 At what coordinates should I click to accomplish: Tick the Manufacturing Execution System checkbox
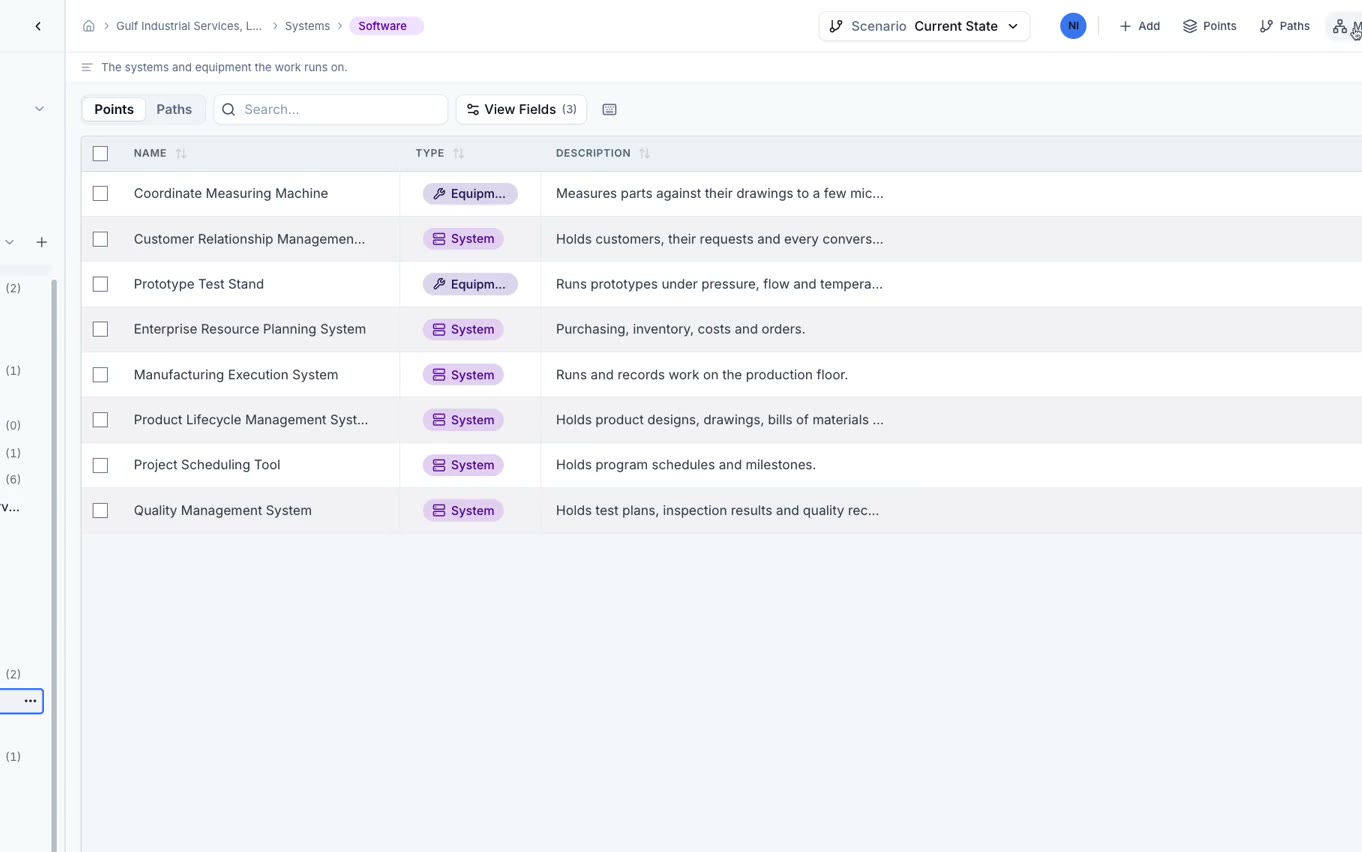click(100, 375)
